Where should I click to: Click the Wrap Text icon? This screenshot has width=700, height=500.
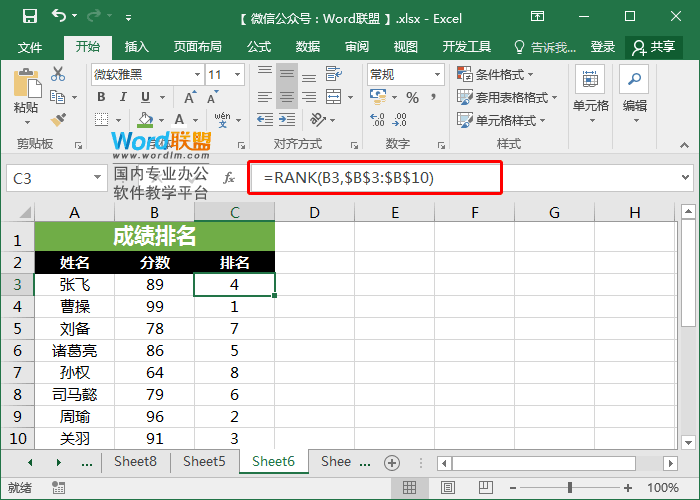[x=333, y=74]
